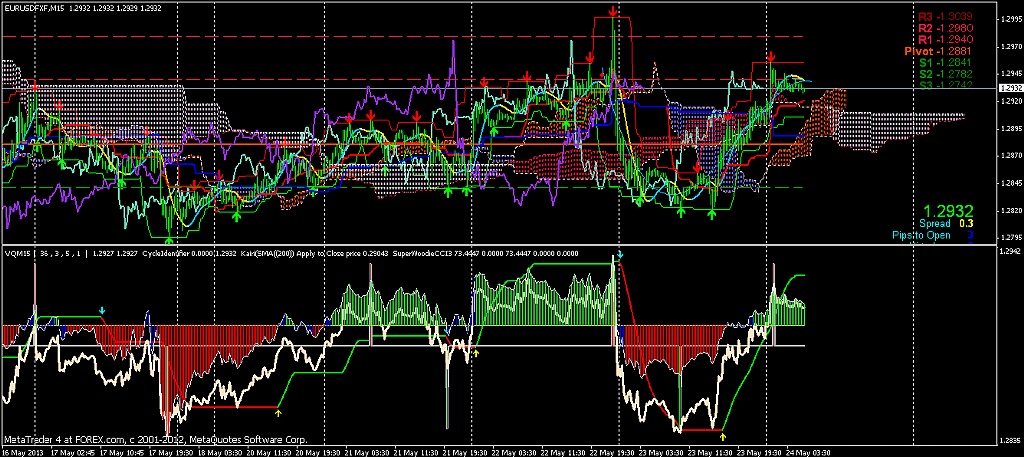Click the highlighted 1.2932 current price tag on axis
The width and height of the screenshot is (1024, 457).
click(x=1011, y=87)
